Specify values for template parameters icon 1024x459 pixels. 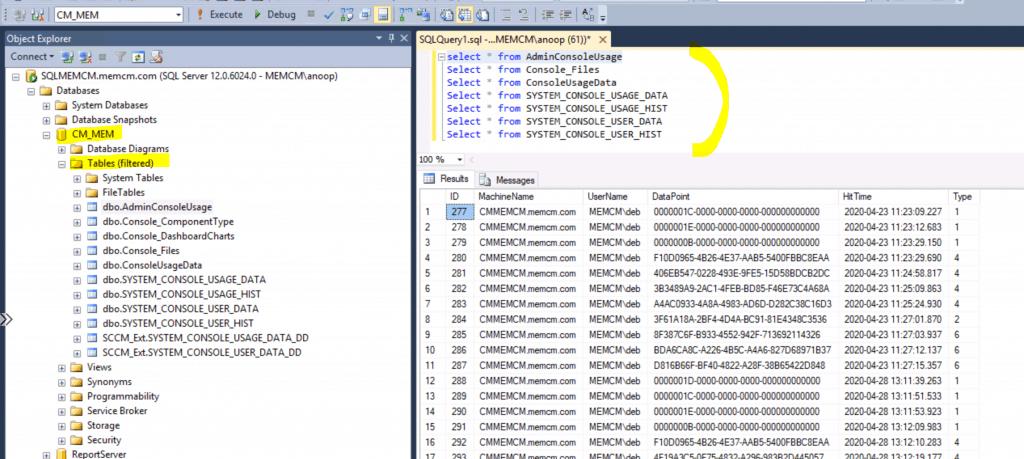point(588,14)
